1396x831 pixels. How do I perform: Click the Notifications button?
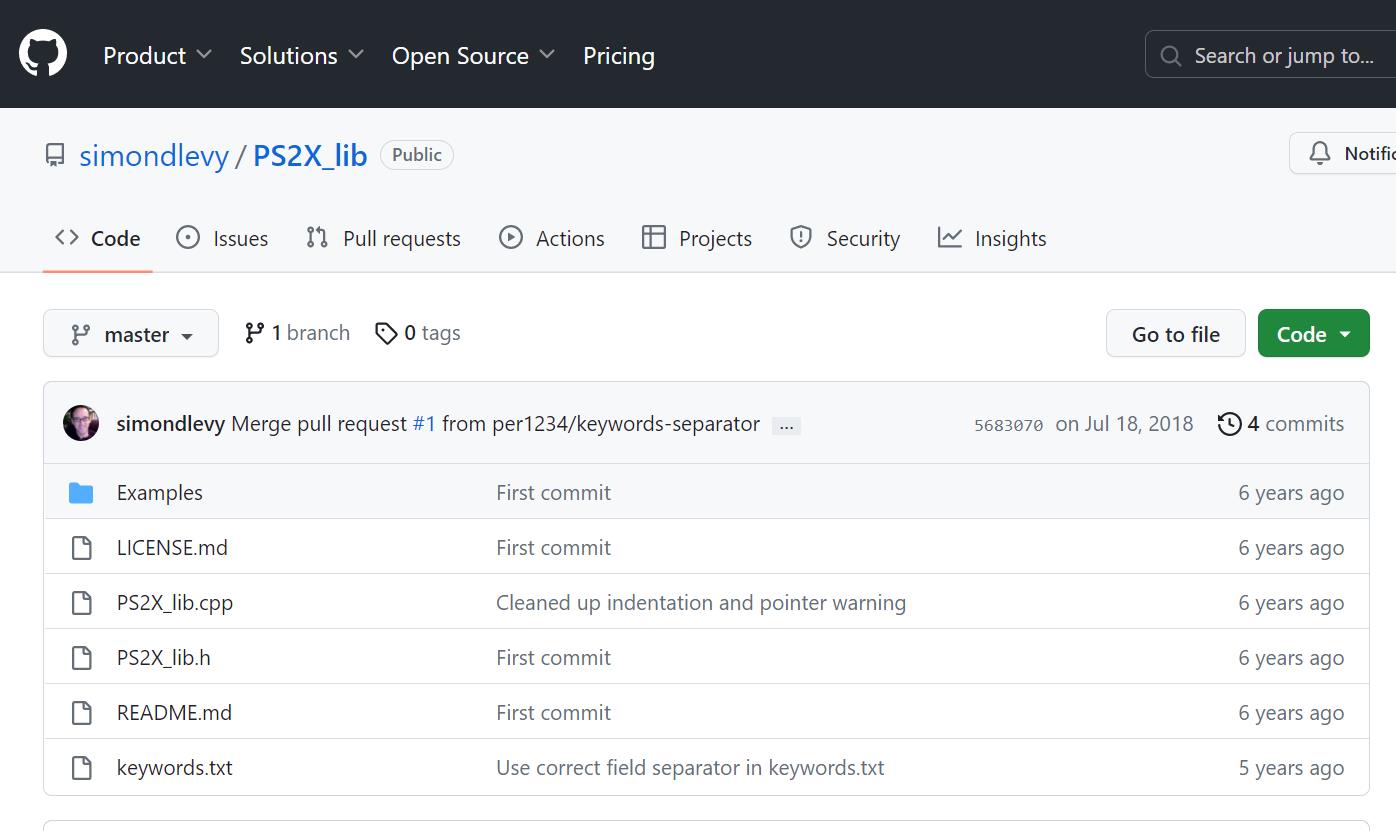[x=1343, y=153]
